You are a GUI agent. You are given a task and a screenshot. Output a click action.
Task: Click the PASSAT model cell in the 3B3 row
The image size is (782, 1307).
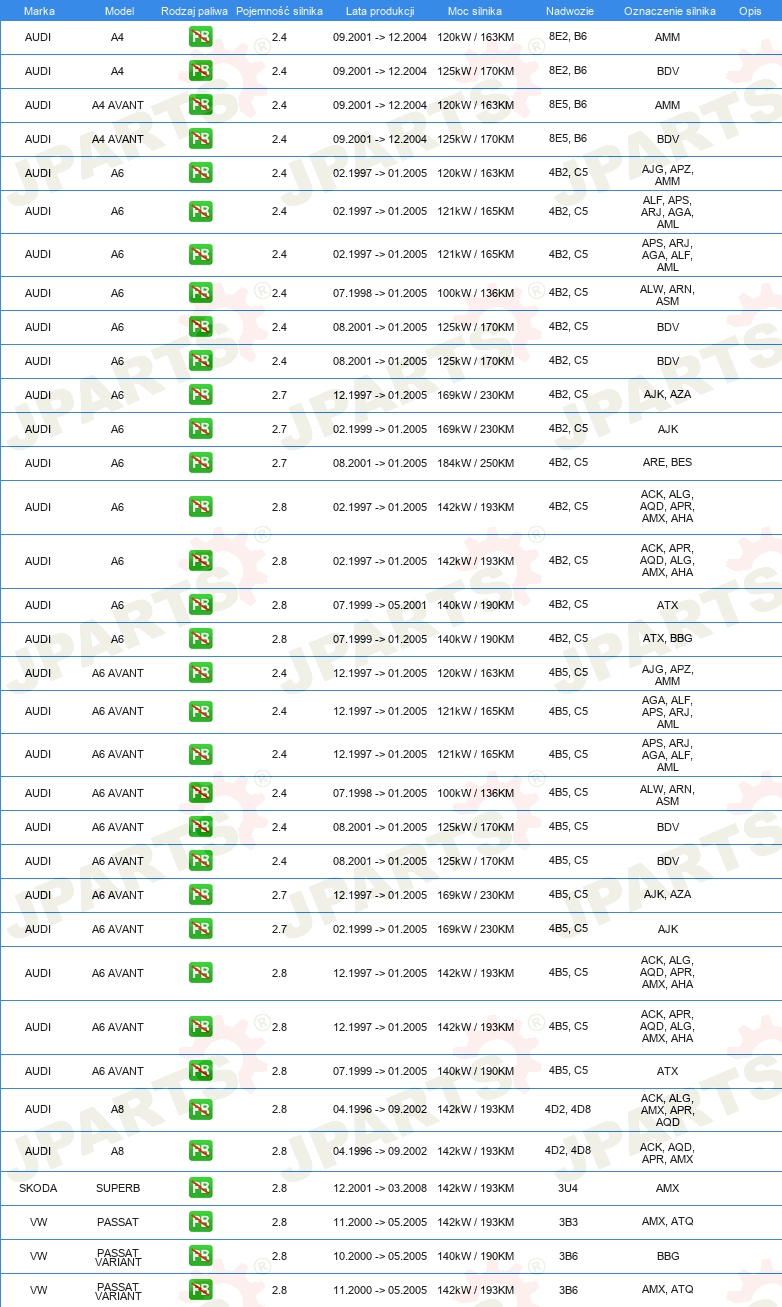click(118, 1222)
